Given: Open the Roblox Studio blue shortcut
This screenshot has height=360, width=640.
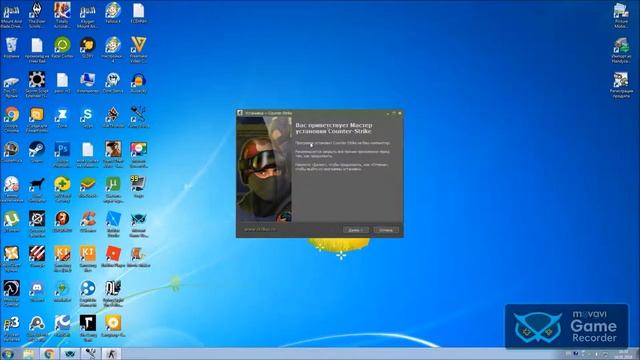Looking at the screenshot, I should click(x=113, y=224).
